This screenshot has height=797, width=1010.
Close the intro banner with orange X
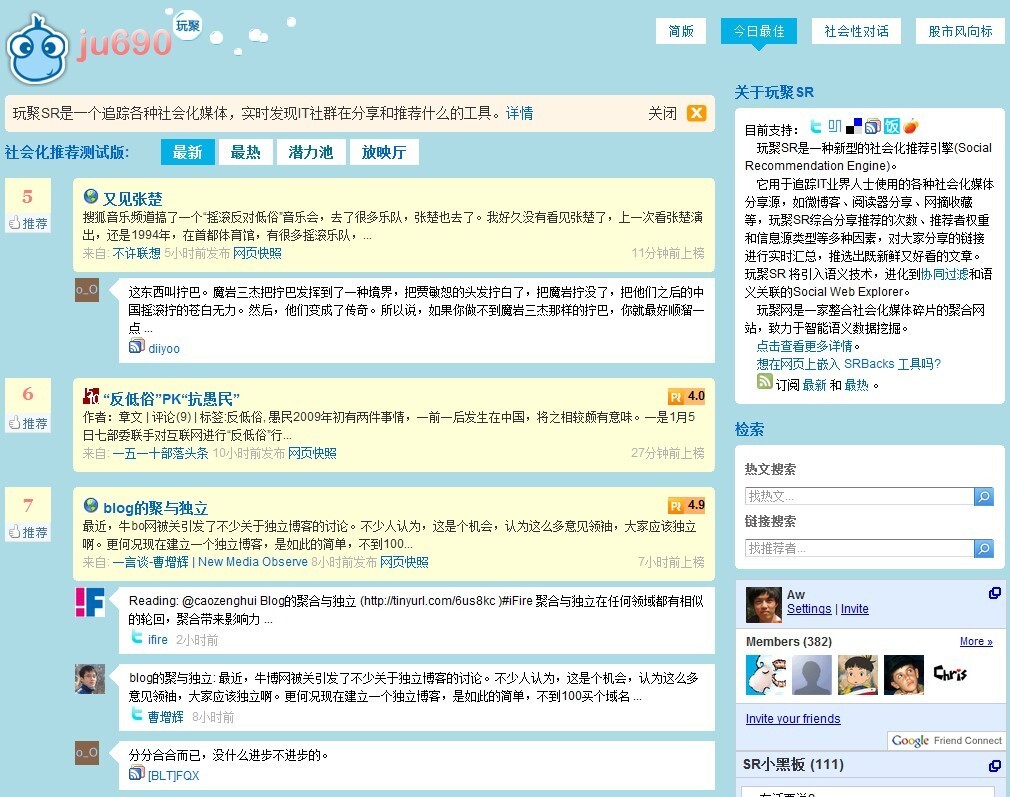(x=696, y=114)
